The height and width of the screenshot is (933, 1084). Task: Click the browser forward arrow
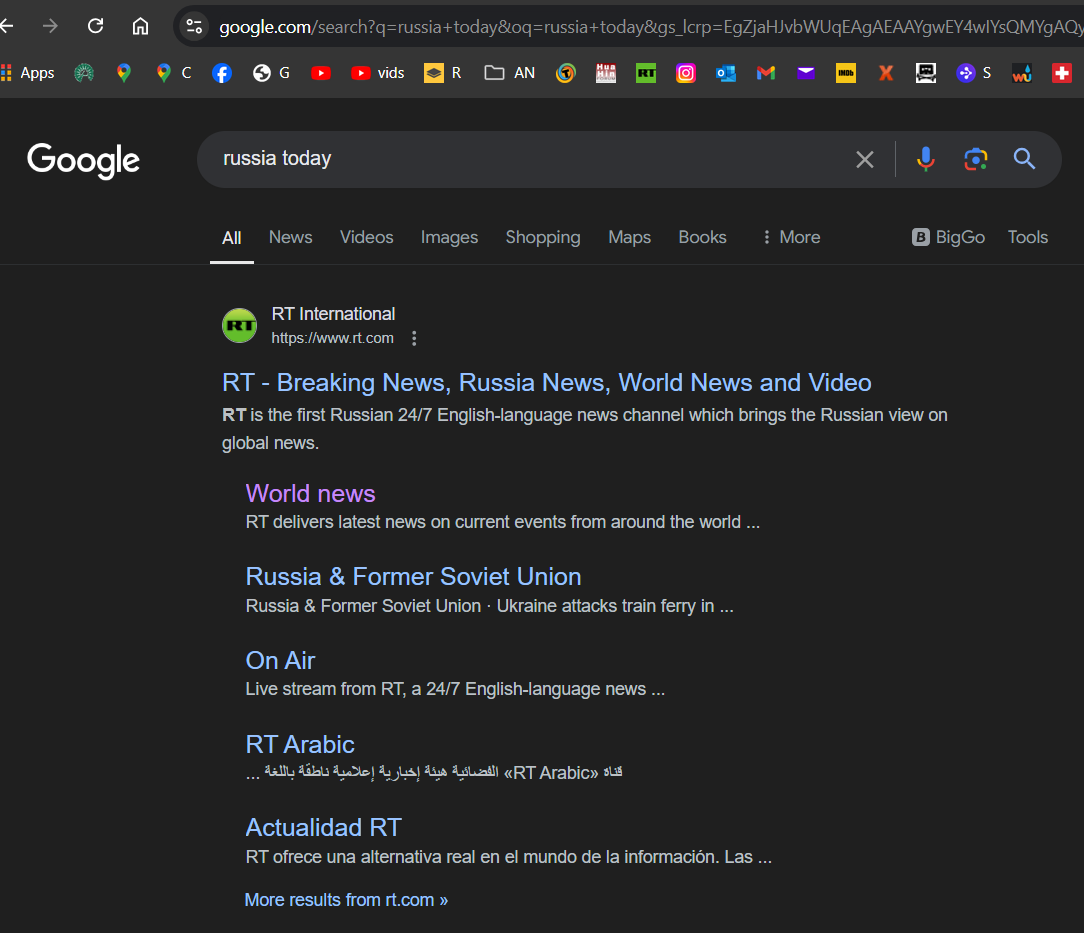[50, 26]
